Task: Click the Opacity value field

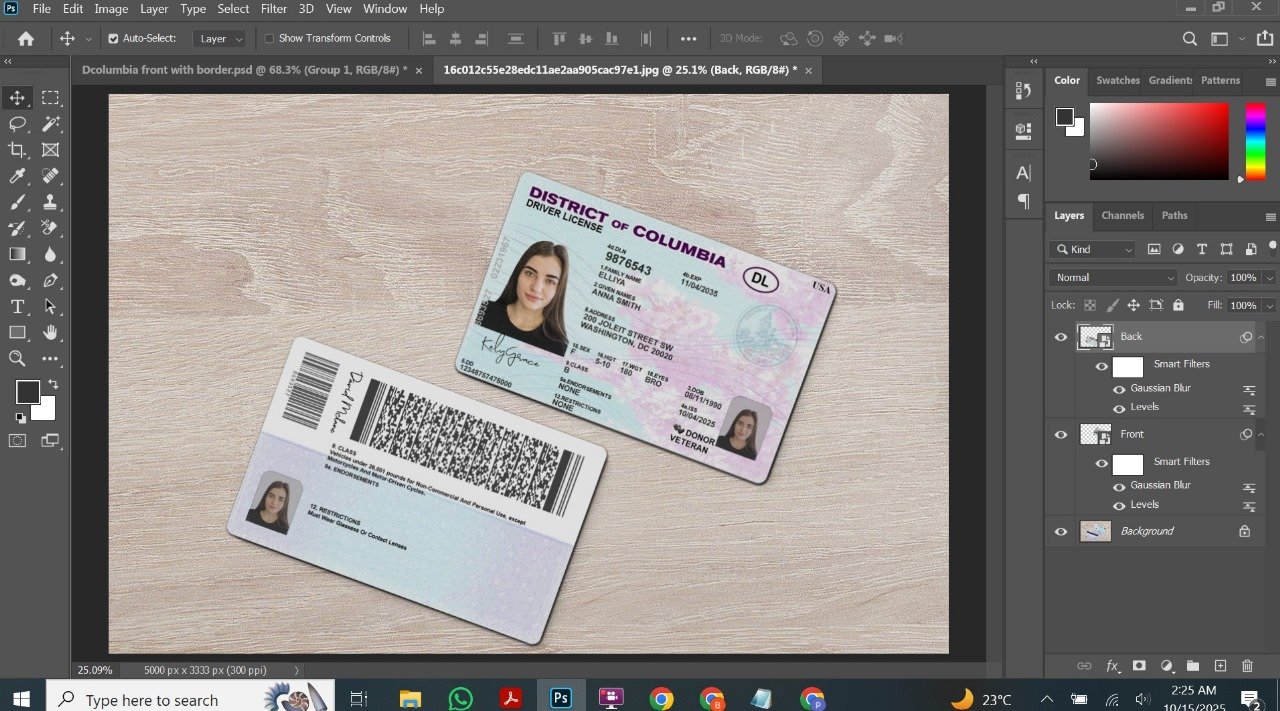Action: (x=1243, y=277)
